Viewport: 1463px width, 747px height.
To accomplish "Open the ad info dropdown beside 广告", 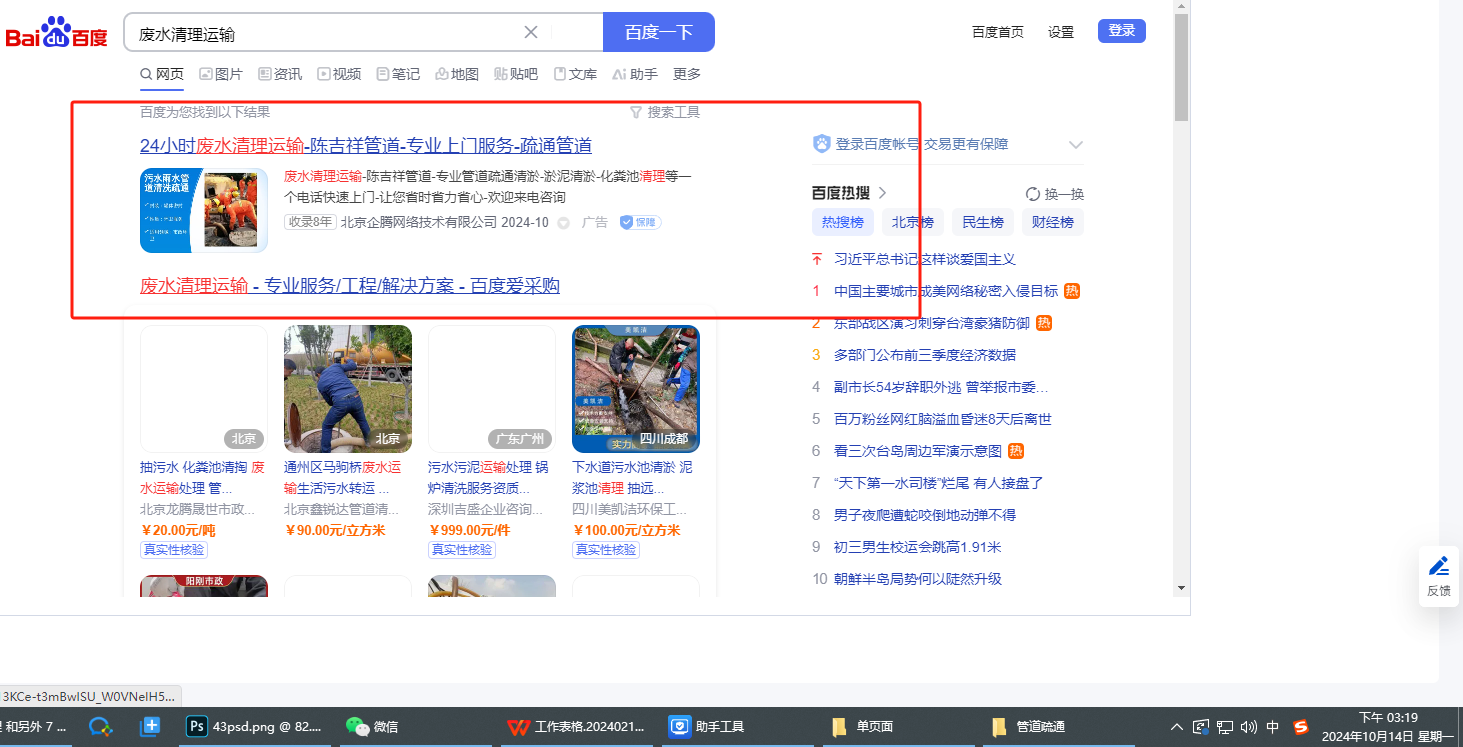I will (563, 222).
